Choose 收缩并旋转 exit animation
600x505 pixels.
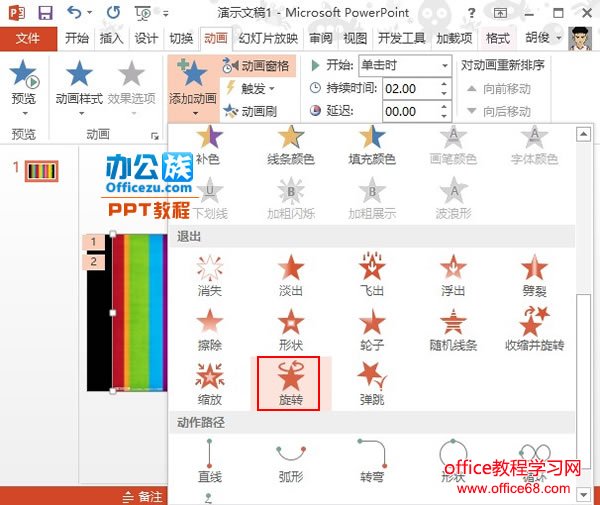(x=534, y=330)
